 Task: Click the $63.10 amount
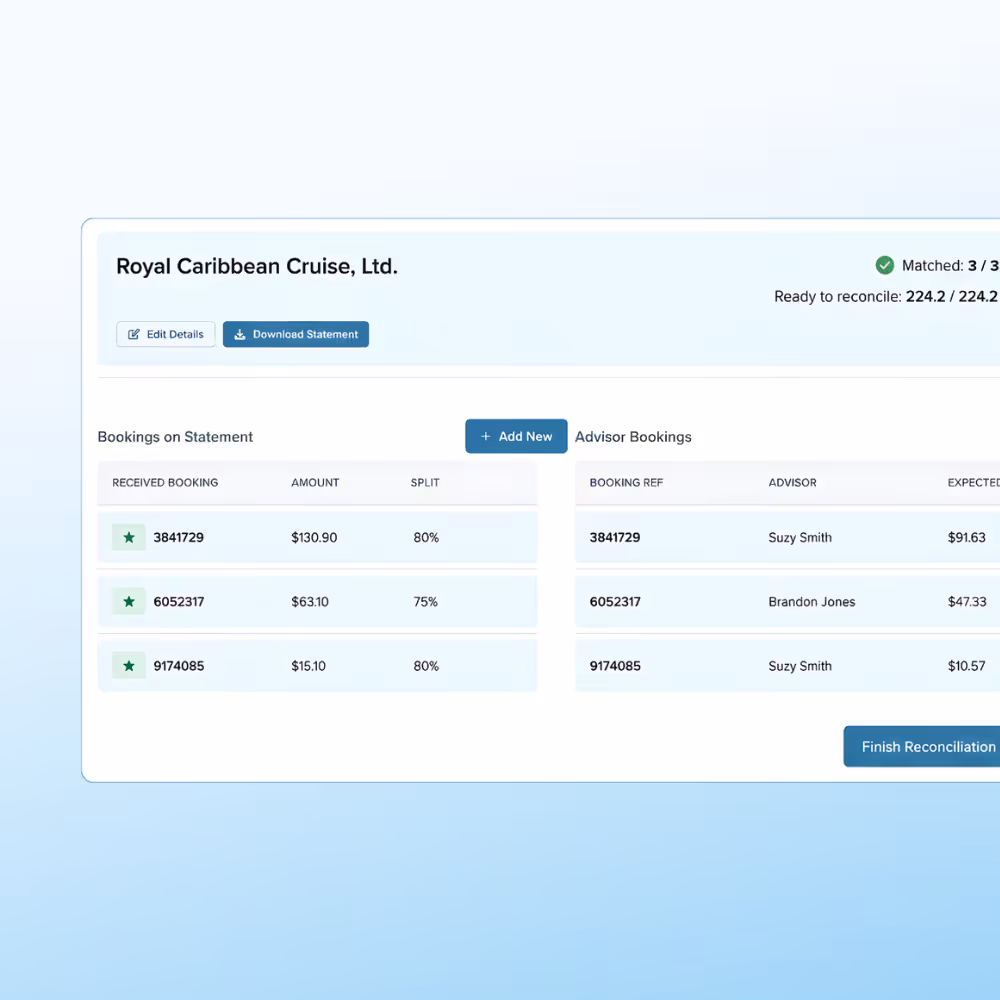tap(310, 601)
